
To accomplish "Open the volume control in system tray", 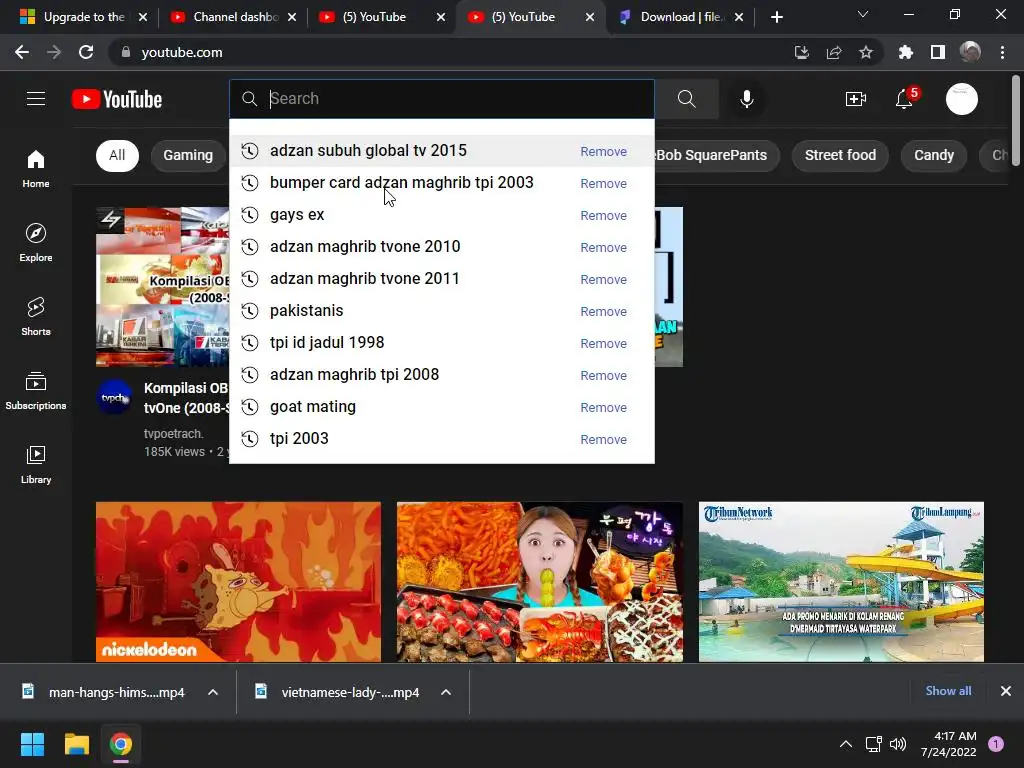I will [x=898, y=744].
